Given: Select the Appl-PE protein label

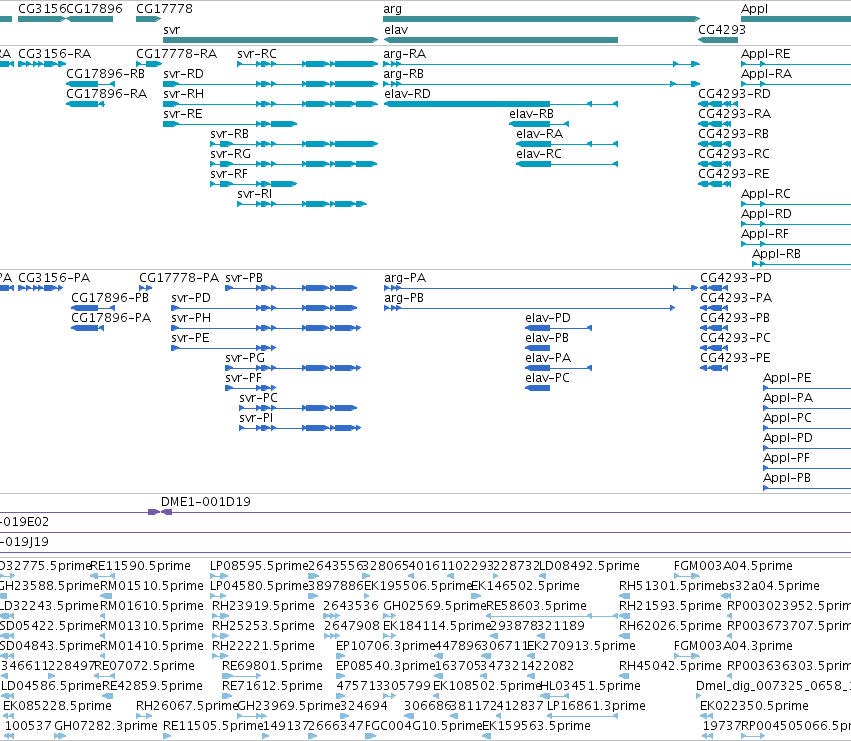Looking at the screenshot, I should 787,378.
